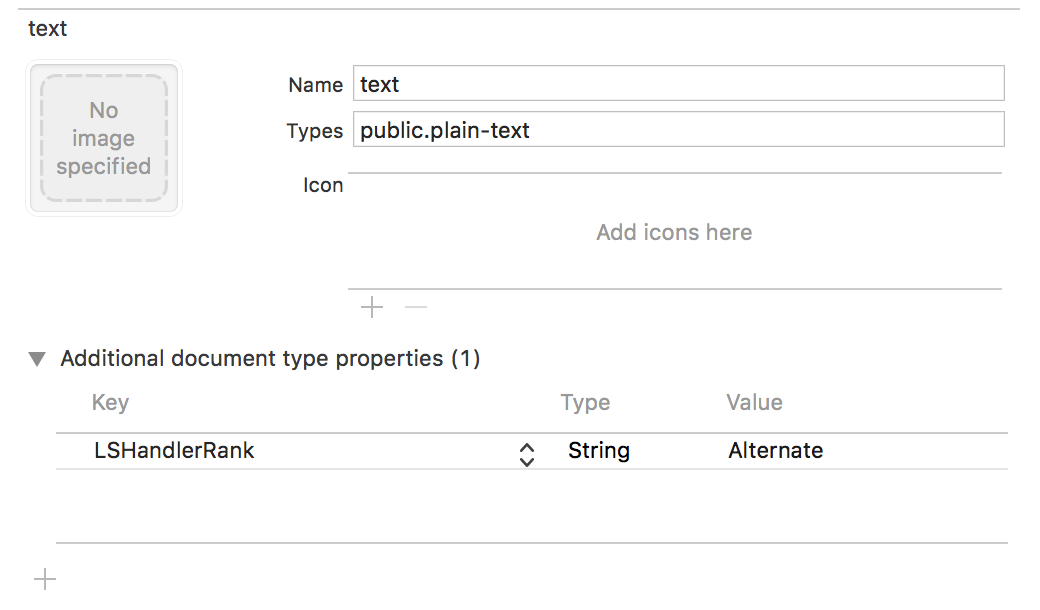Select the LSHandlerRank key cell
This screenshot has height=610, width=1040.
point(175,451)
